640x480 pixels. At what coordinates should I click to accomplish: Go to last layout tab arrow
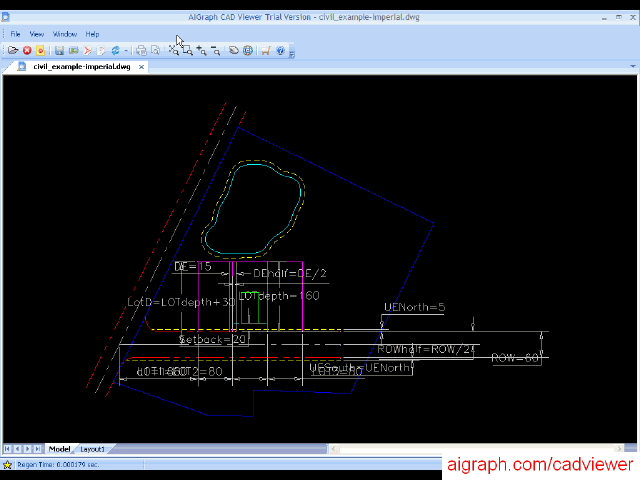coord(38,449)
